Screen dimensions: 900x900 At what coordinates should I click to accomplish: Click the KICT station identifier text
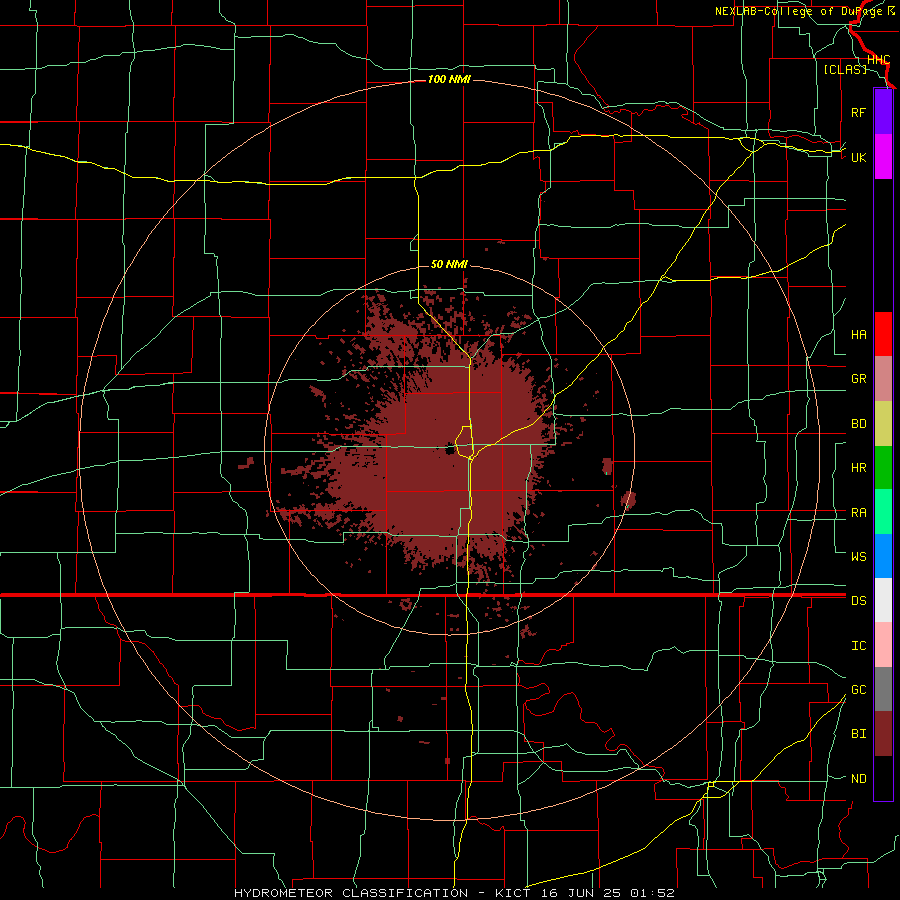click(x=515, y=893)
